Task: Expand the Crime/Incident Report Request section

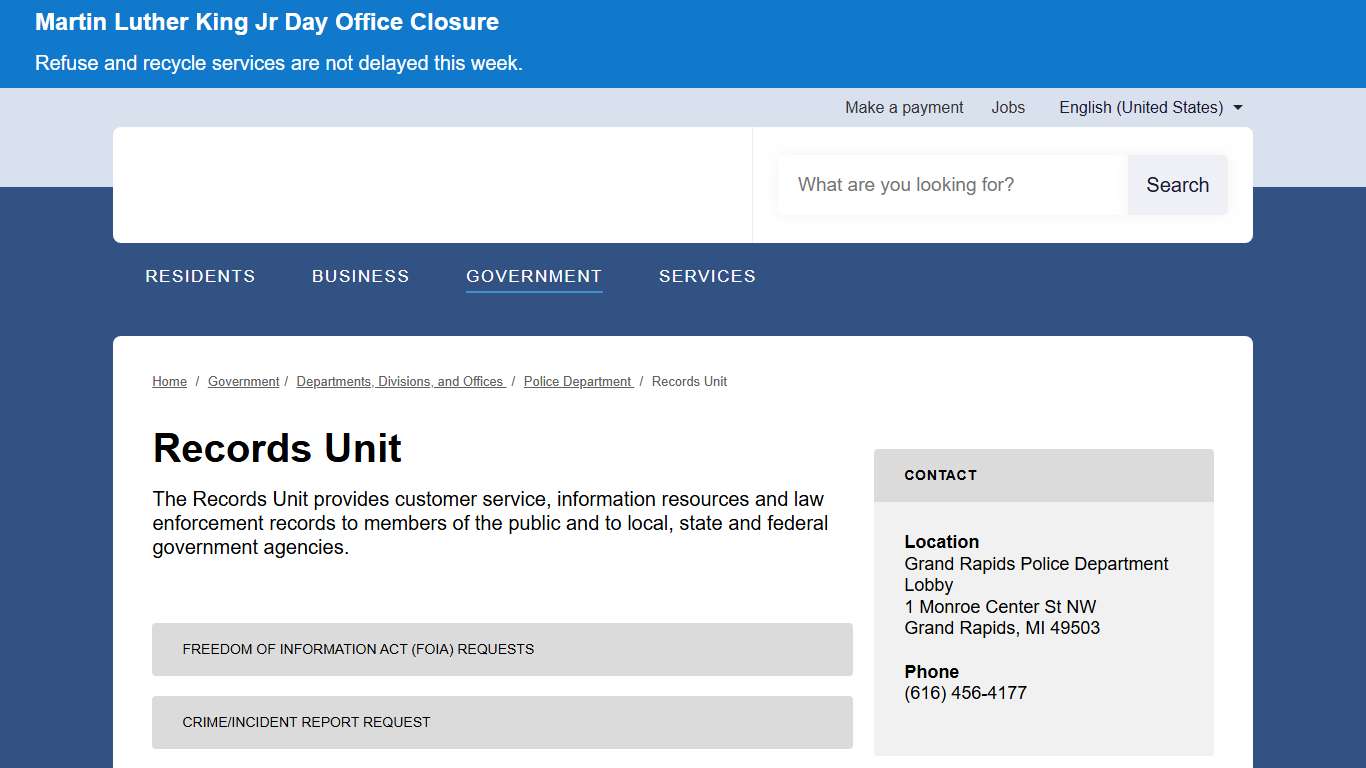Action: tap(502, 722)
